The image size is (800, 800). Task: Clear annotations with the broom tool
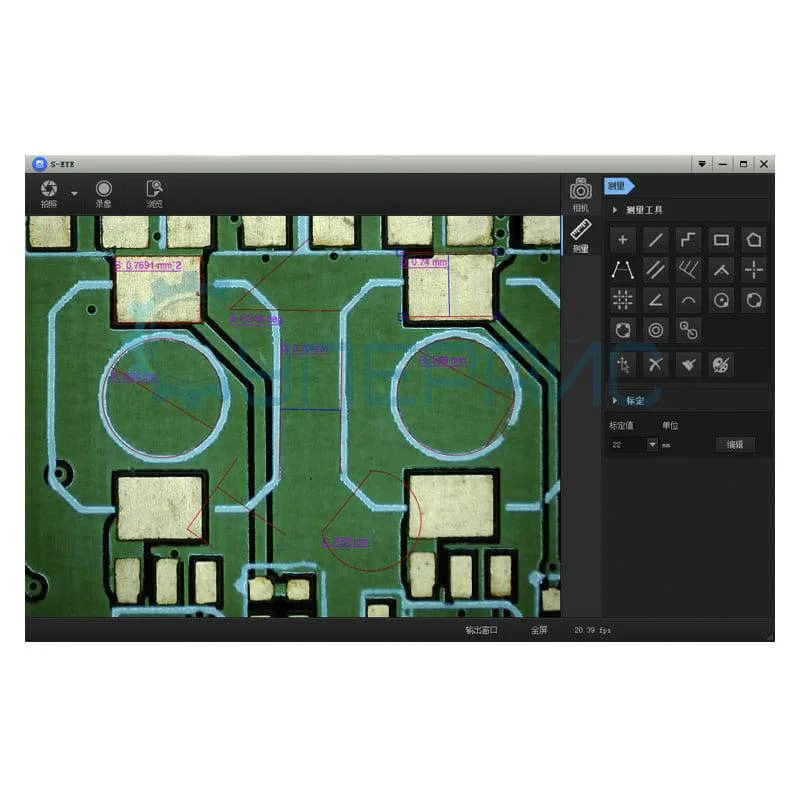pos(689,364)
